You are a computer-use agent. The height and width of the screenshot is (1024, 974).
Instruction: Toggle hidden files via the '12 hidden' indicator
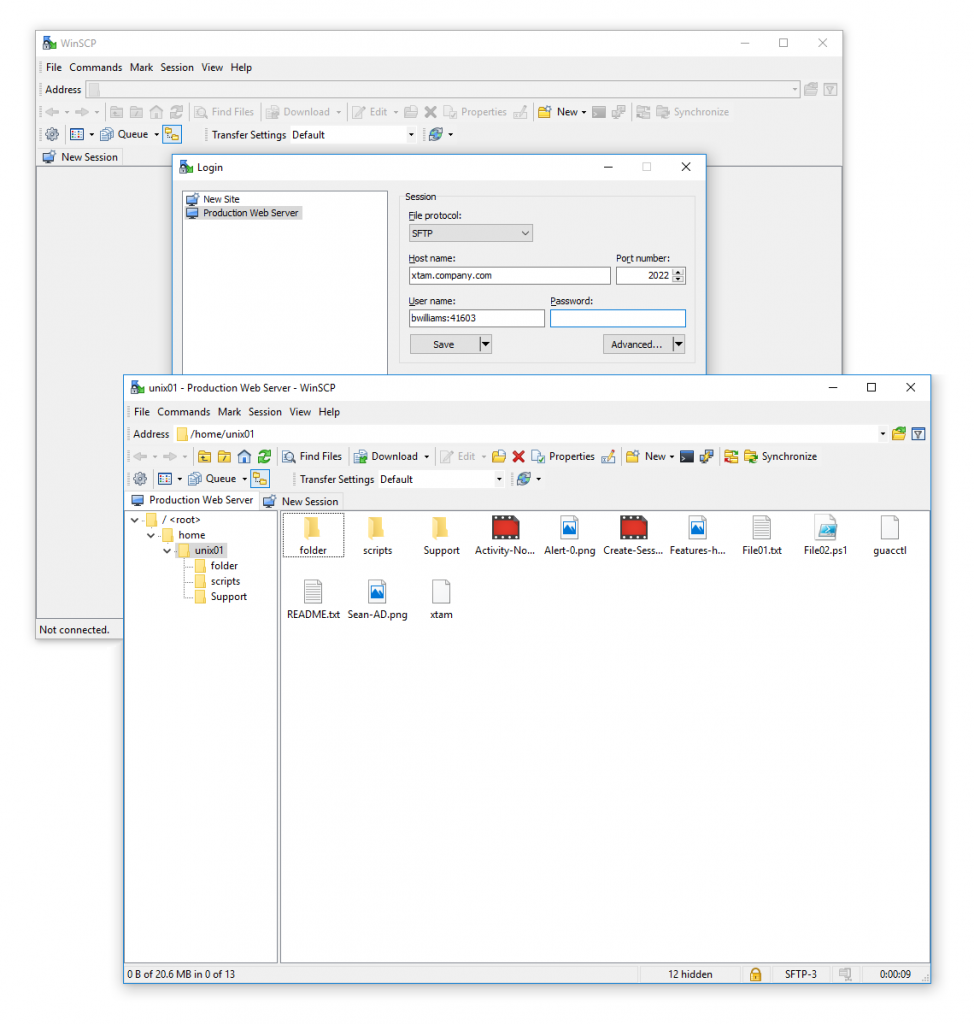pyautogui.click(x=690, y=974)
